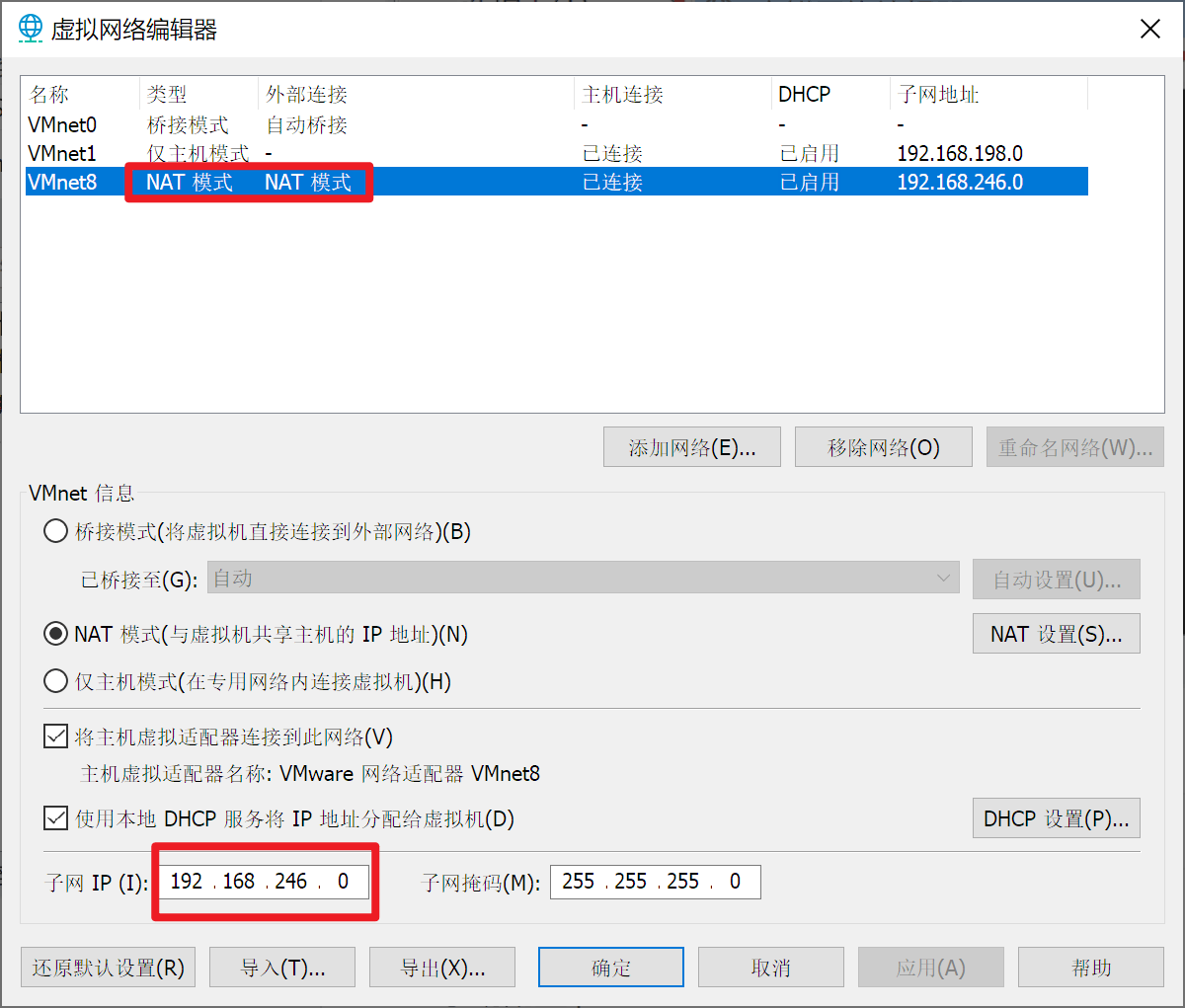Select the VMnet1 host-only network row
Image resolution: width=1185 pixels, height=1008 pixels.
(x=63, y=154)
